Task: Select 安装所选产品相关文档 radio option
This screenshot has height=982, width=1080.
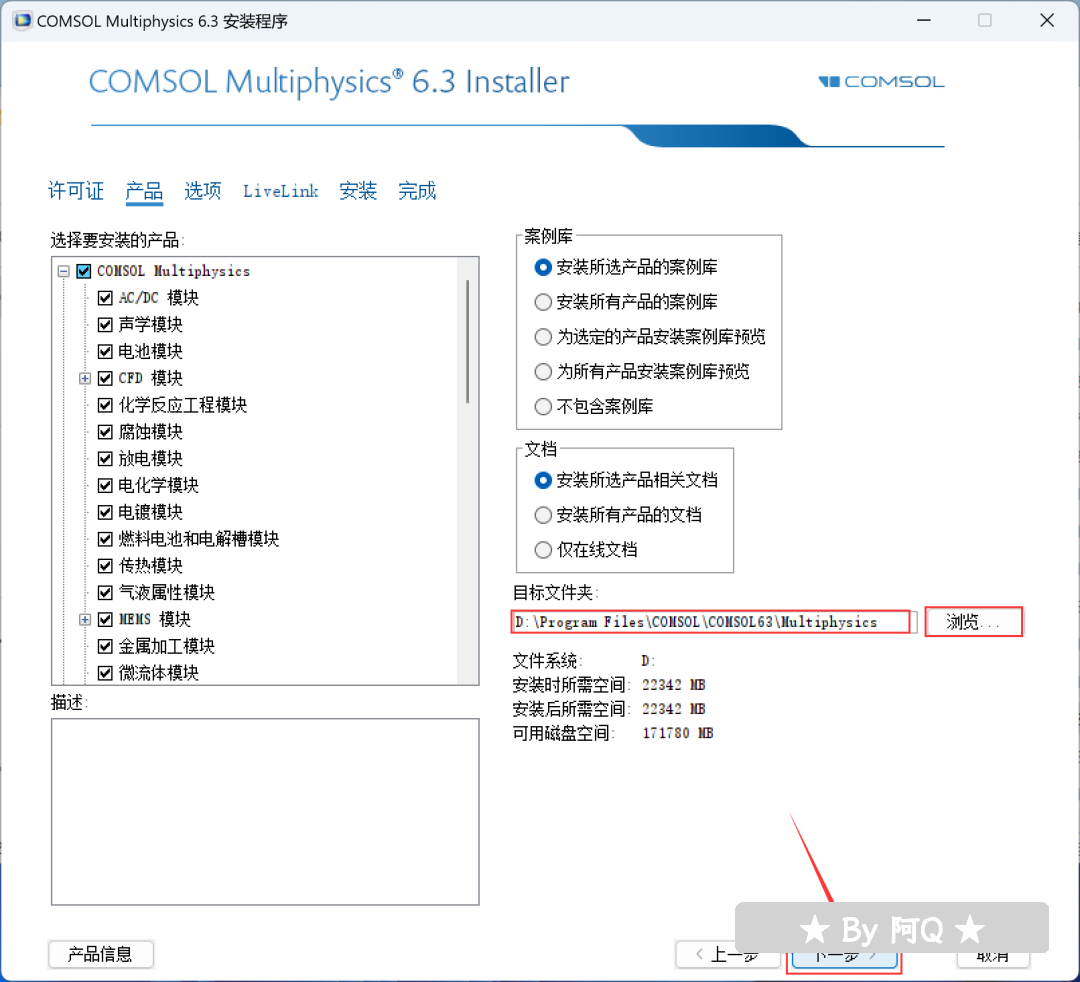Action: [625, 480]
